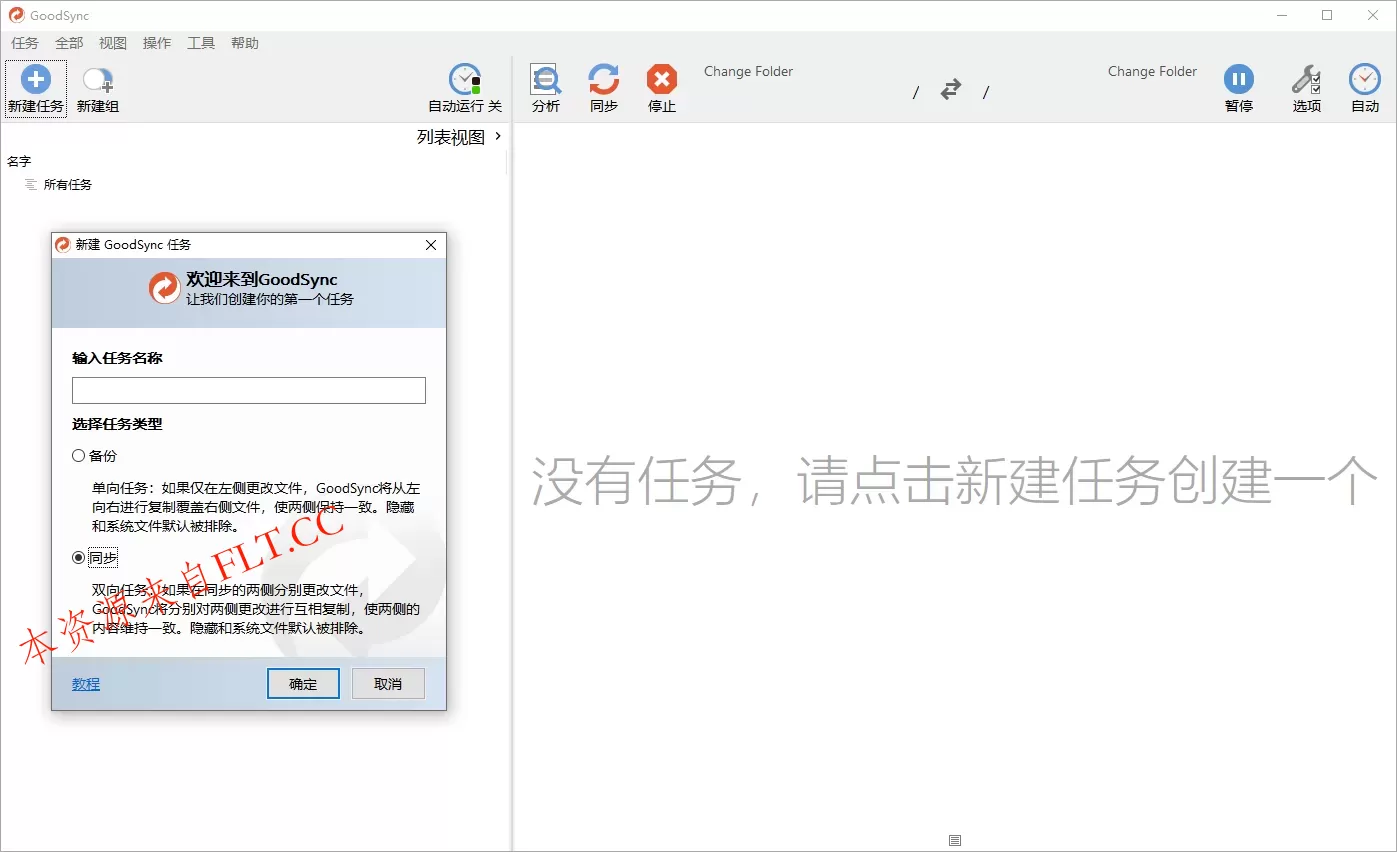Click the 名字 column header
The height and width of the screenshot is (852, 1397).
point(19,161)
